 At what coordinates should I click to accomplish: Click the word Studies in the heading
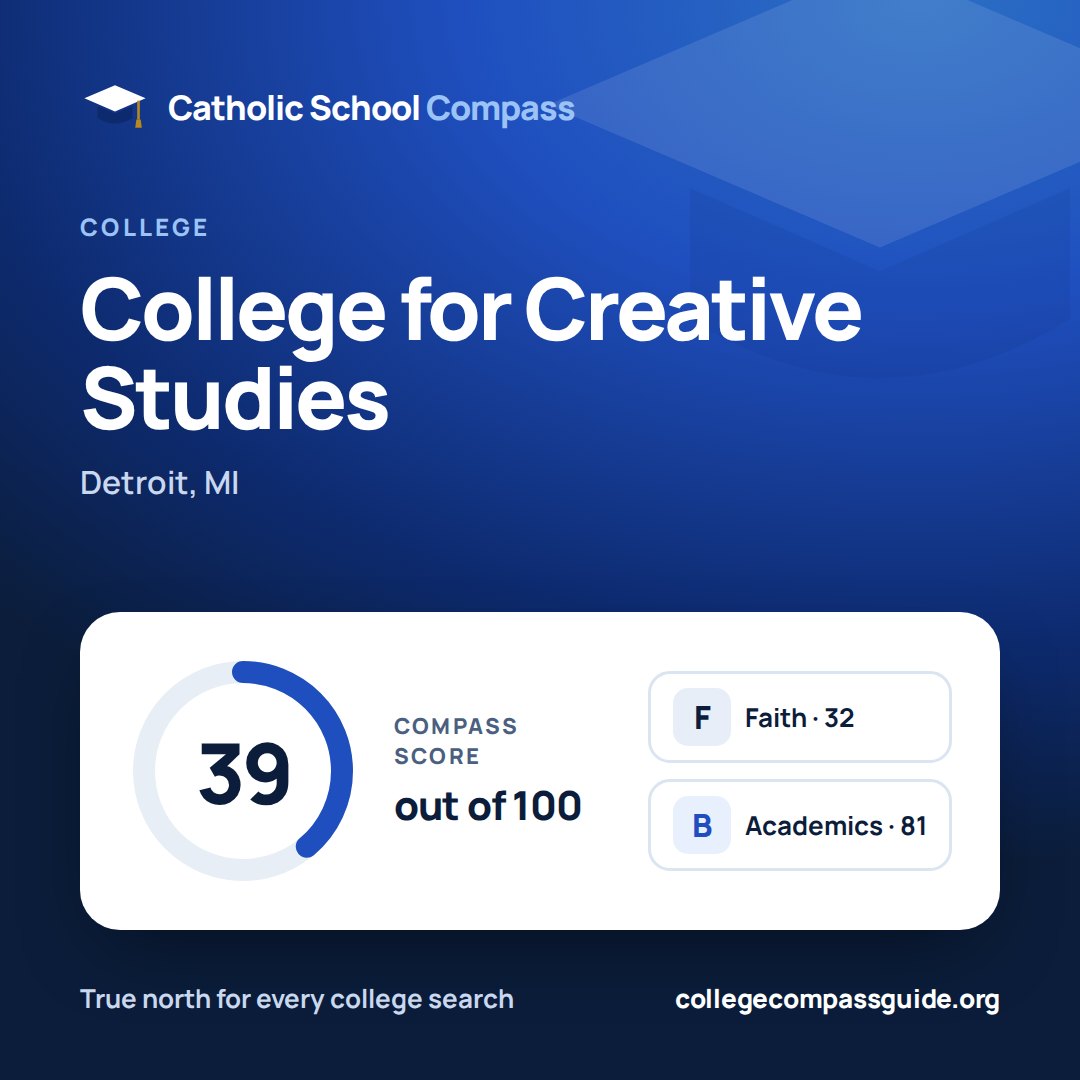click(x=236, y=399)
